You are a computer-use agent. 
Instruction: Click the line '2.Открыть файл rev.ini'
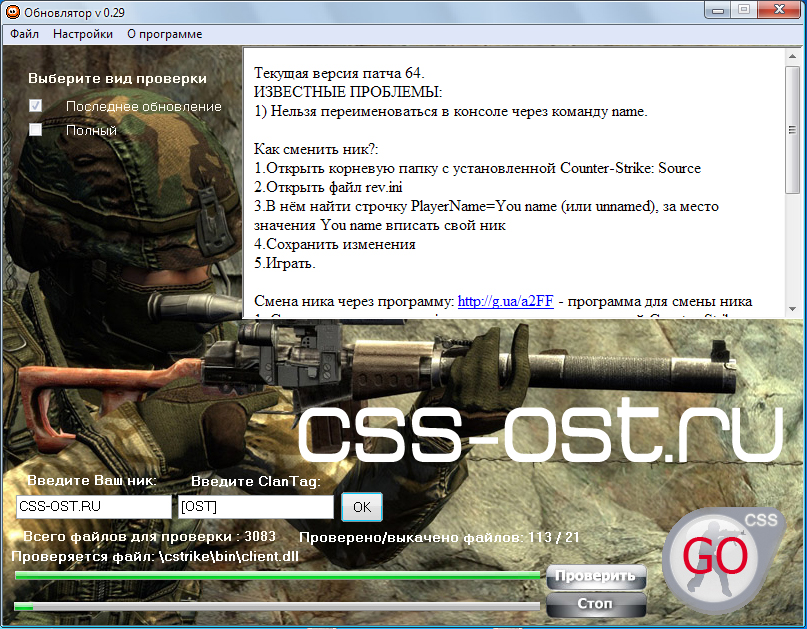point(328,187)
